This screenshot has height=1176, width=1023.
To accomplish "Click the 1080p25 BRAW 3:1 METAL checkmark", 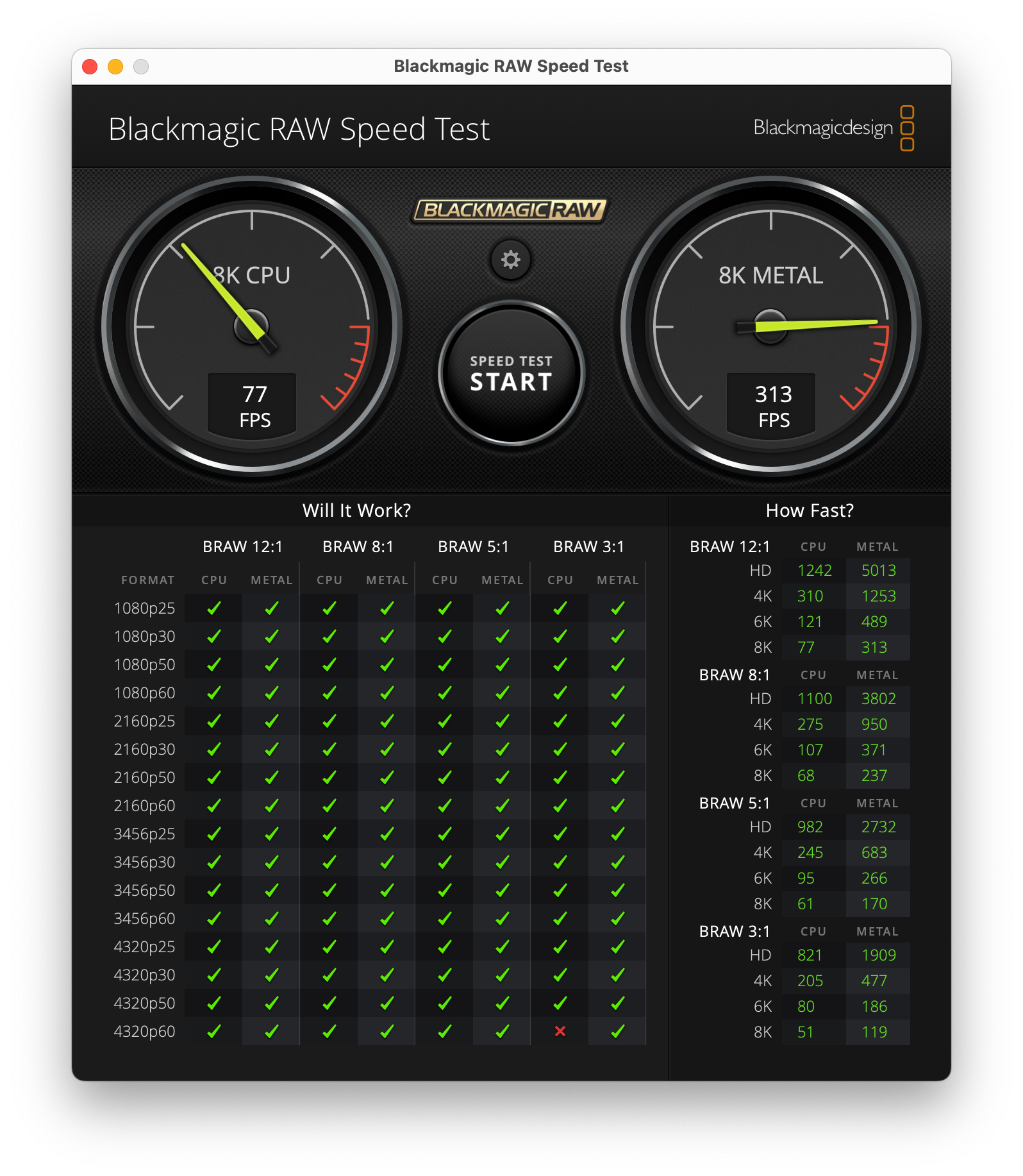I will (x=618, y=608).
